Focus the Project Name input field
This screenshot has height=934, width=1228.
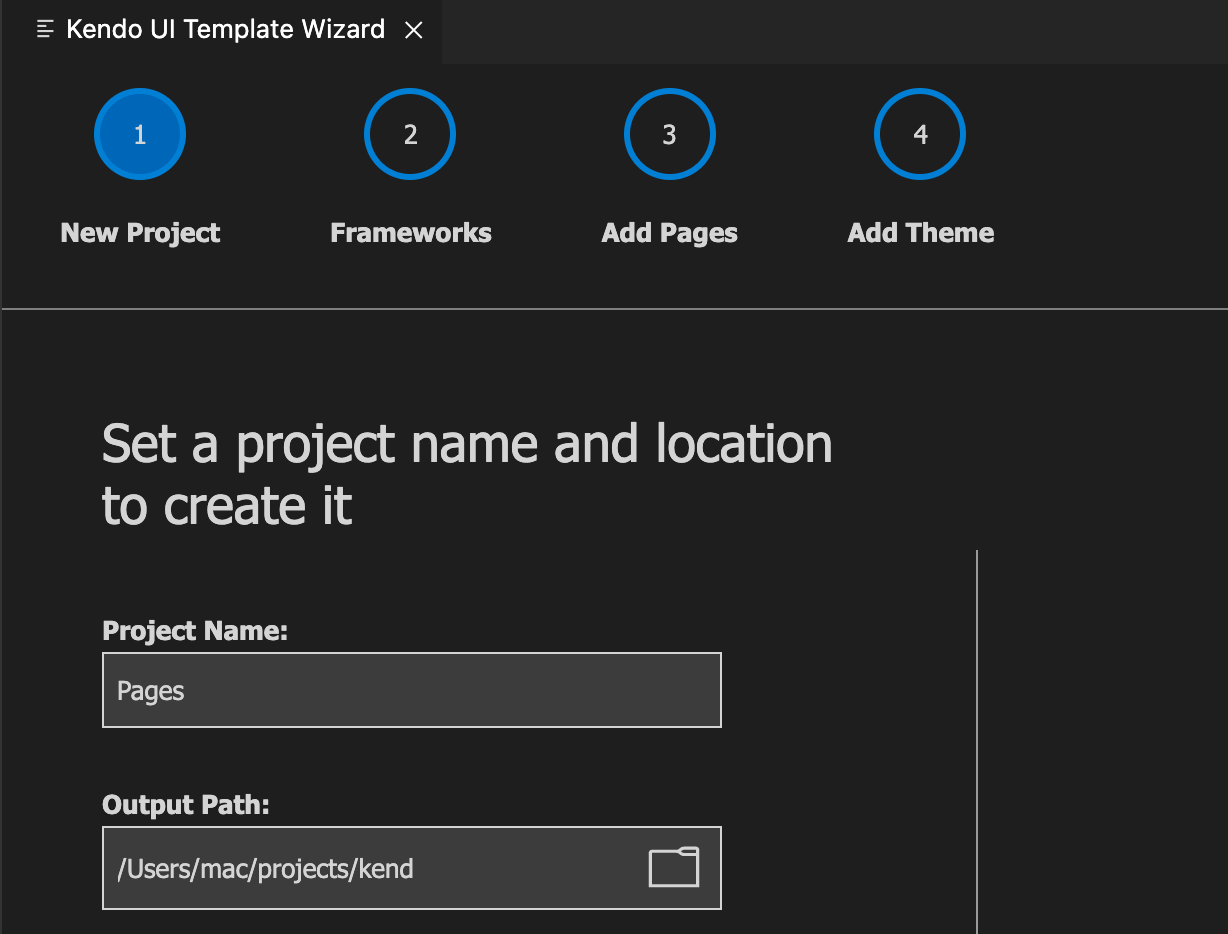point(412,690)
